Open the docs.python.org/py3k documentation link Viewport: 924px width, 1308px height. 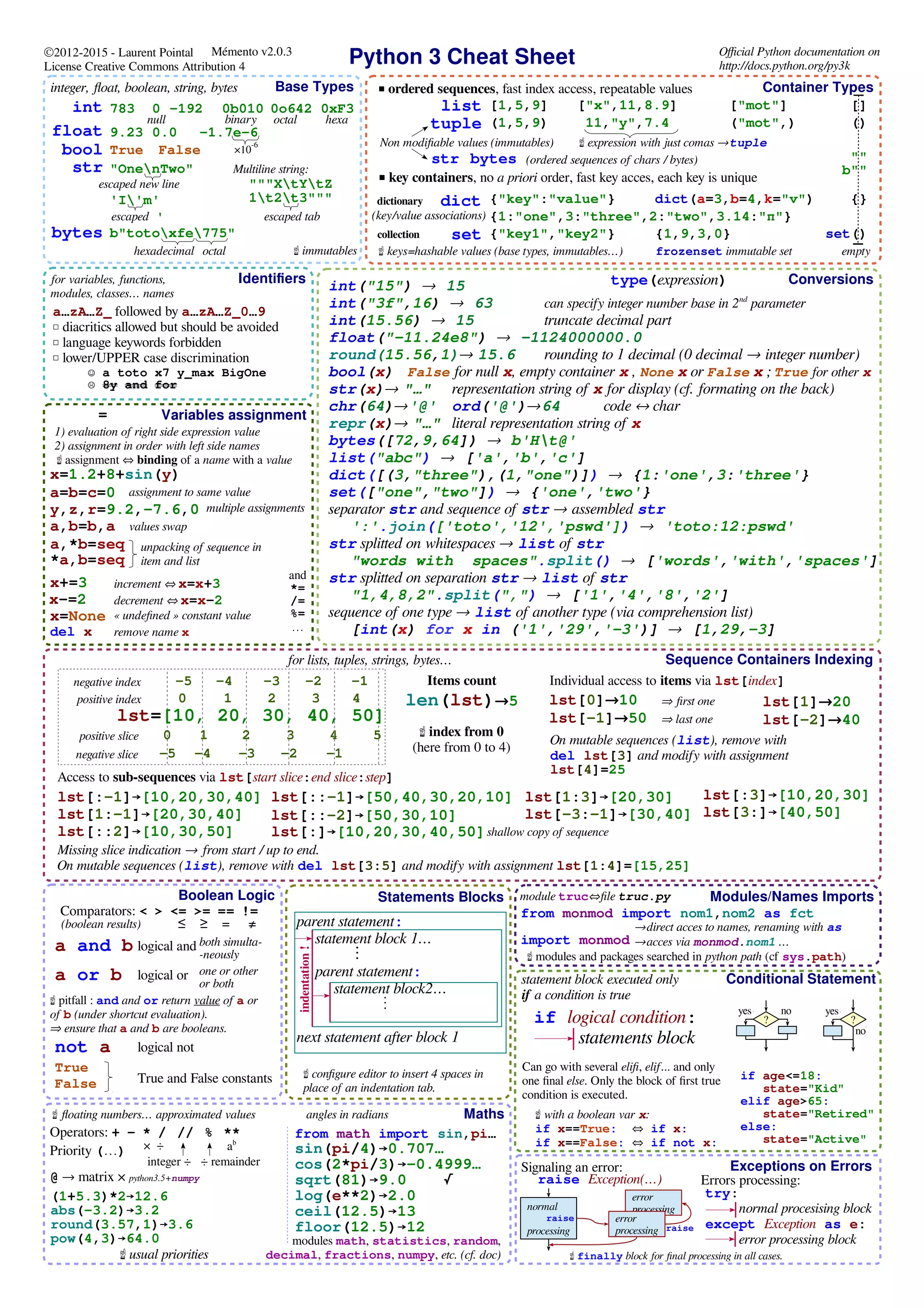[784, 65]
